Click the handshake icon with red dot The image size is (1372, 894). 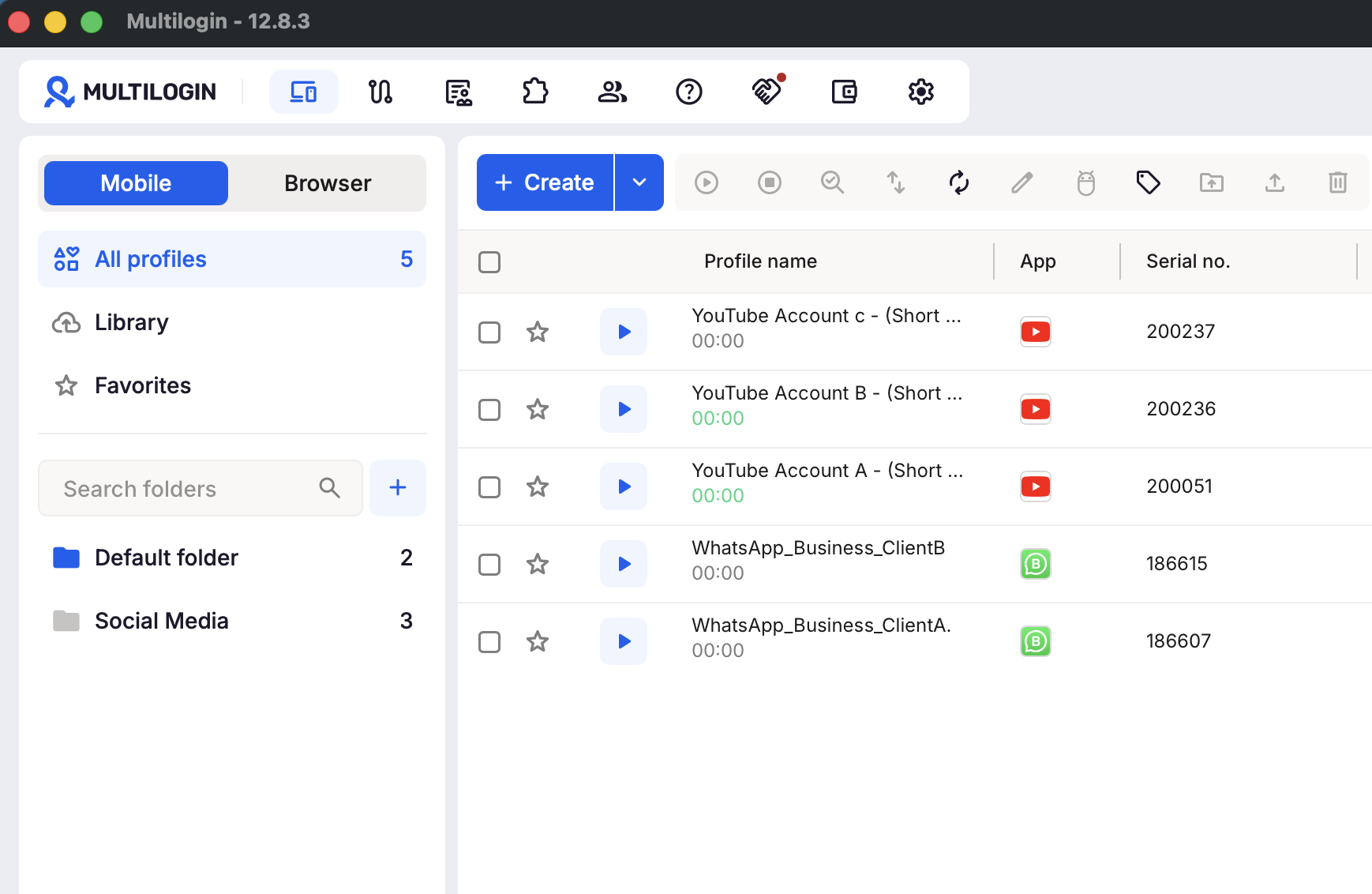767,92
